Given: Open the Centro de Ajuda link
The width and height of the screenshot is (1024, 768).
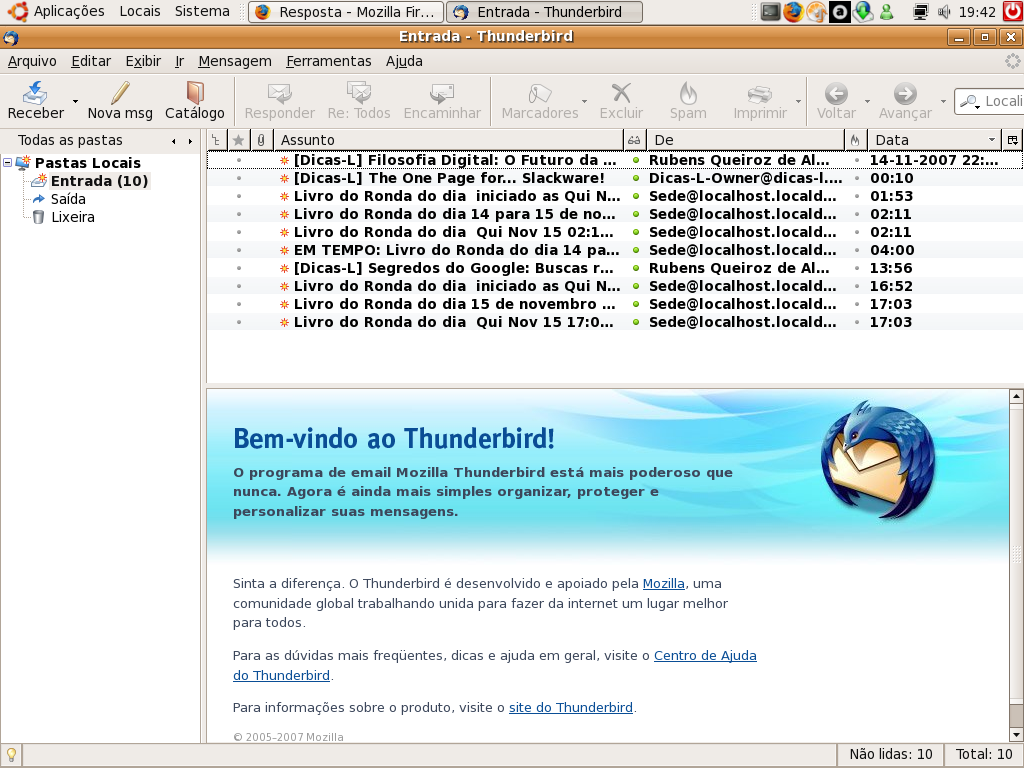Looking at the screenshot, I should [x=705, y=656].
